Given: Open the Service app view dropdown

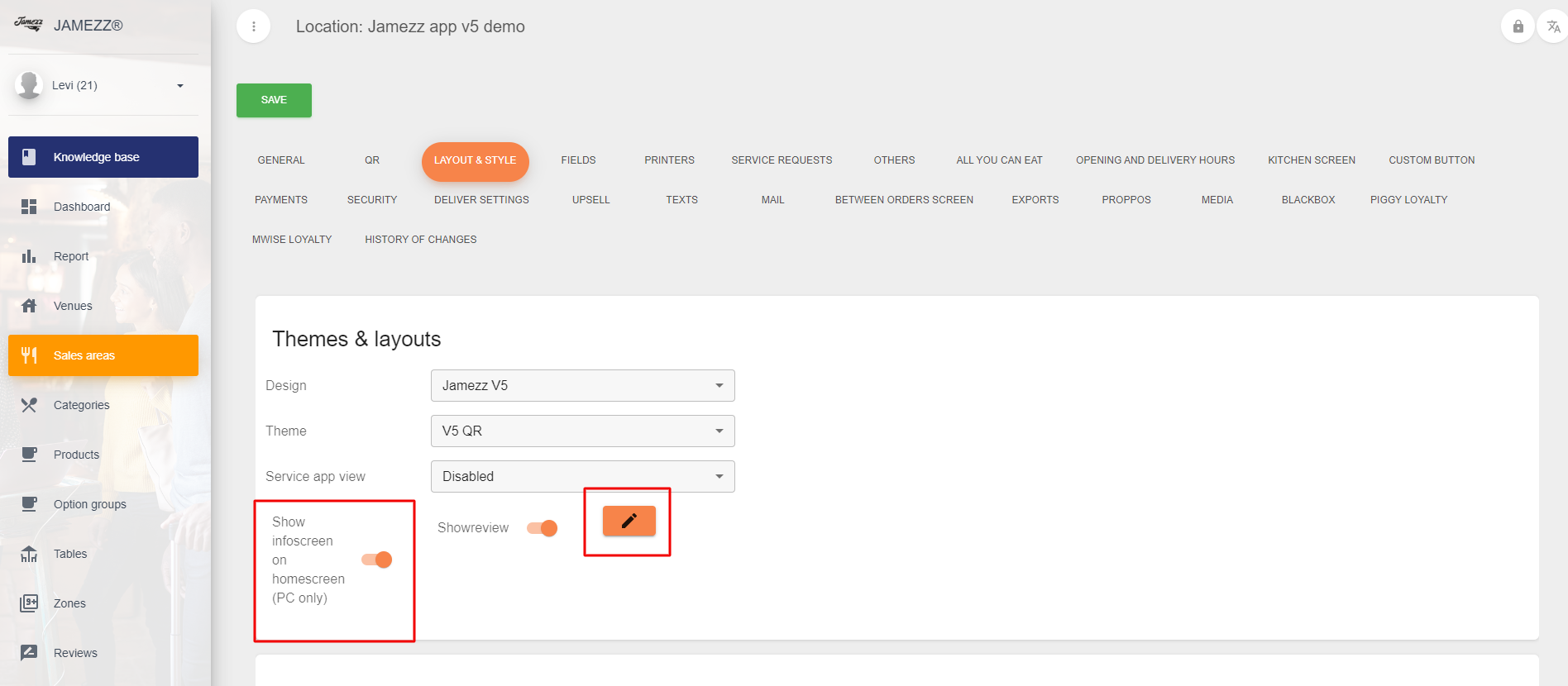Looking at the screenshot, I should pos(583,476).
